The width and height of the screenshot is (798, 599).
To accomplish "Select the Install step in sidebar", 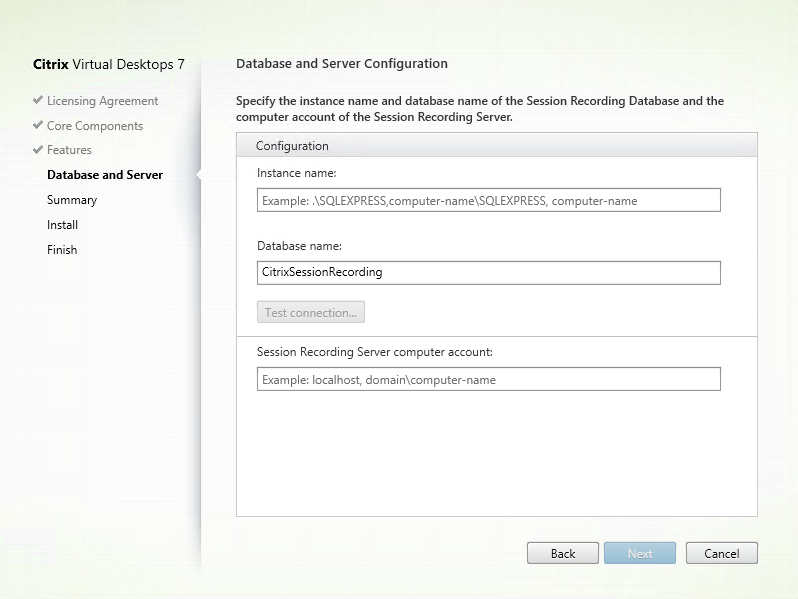I will pos(62,225).
